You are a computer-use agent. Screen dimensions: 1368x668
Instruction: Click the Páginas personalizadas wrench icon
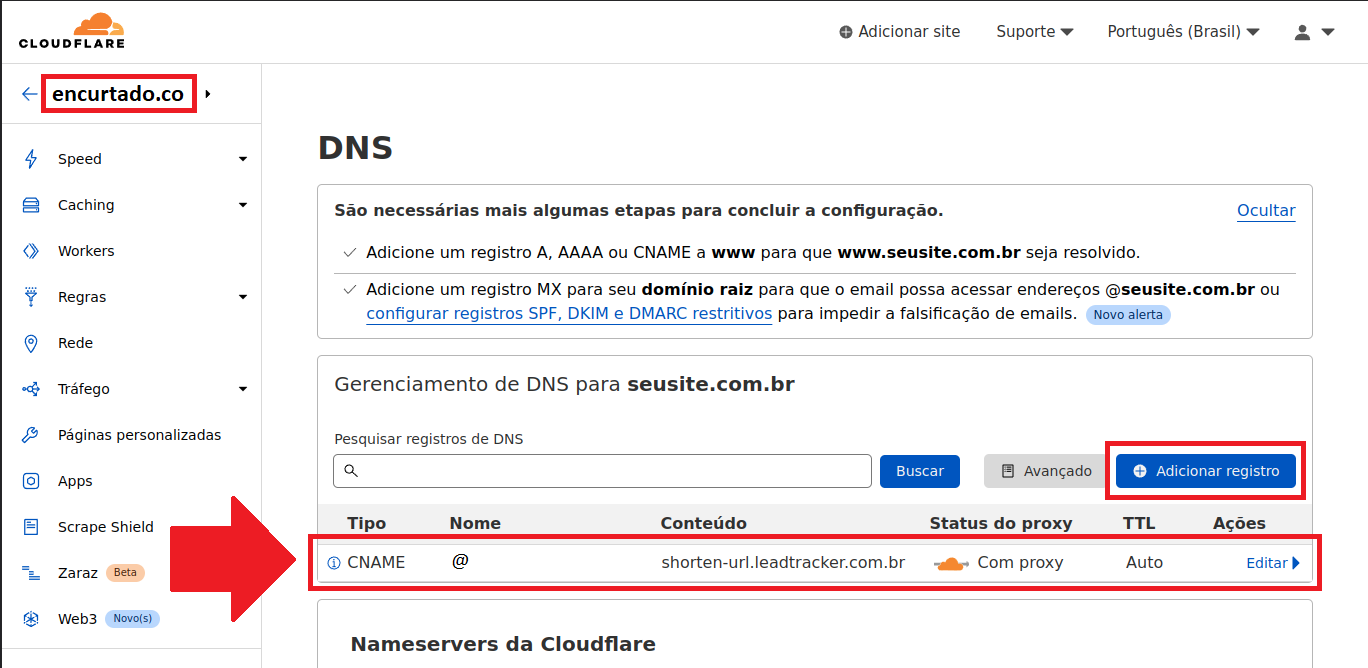(x=31, y=435)
